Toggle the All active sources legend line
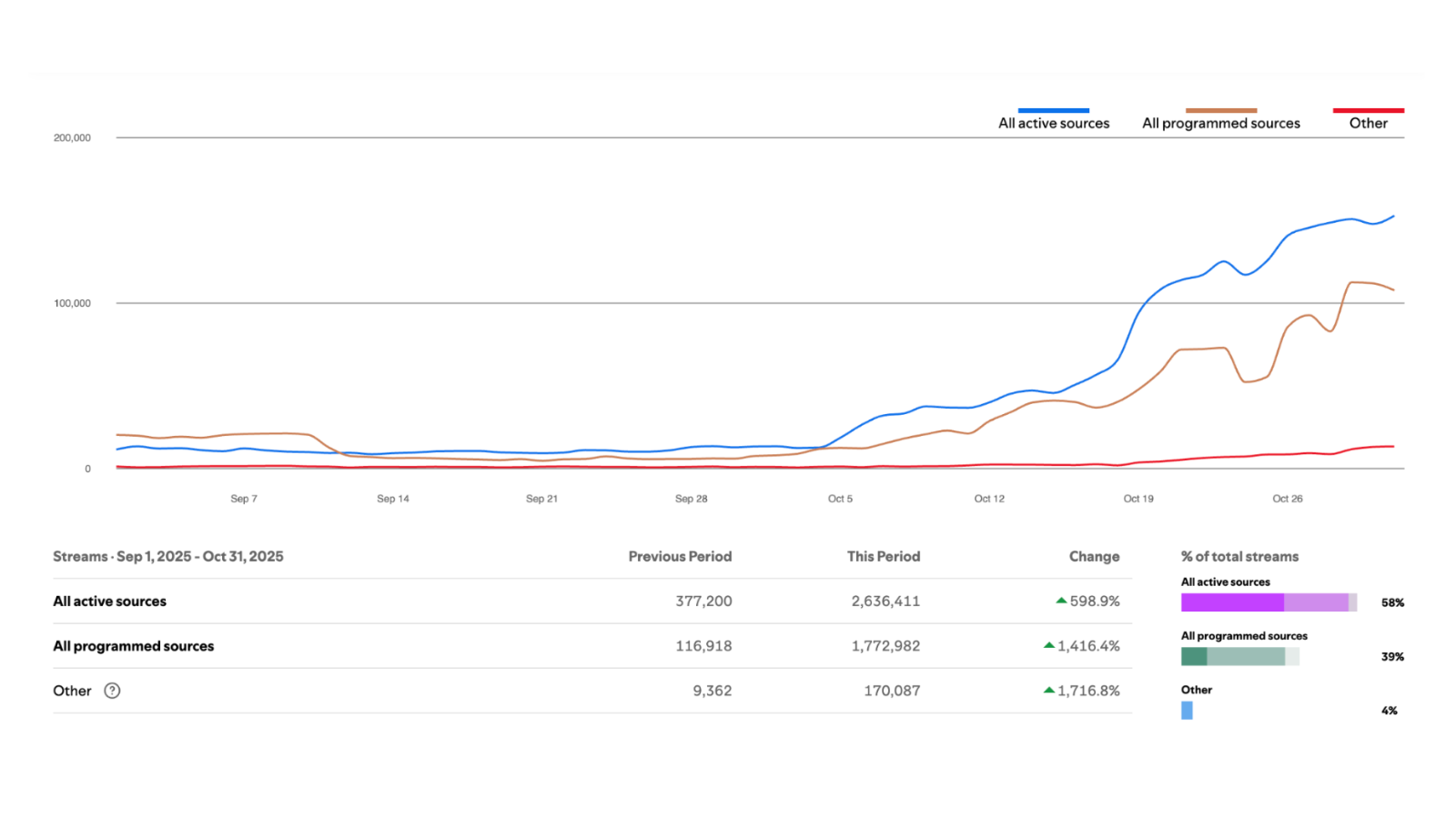 coord(1054,110)
